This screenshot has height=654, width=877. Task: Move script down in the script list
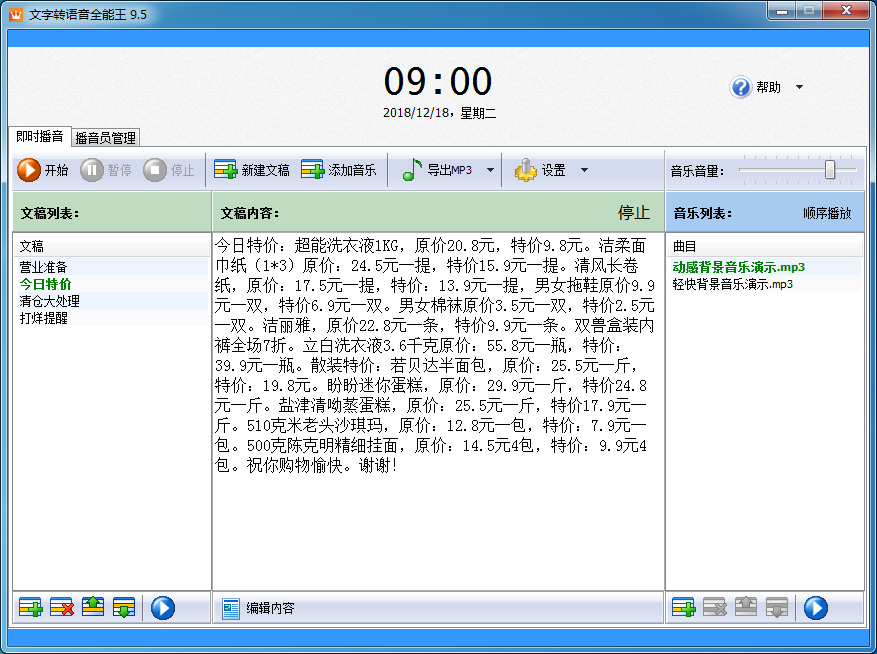[x=124, y=608]
